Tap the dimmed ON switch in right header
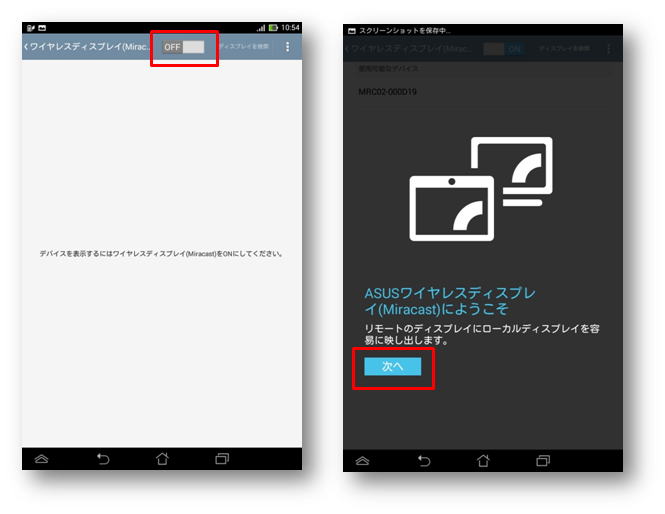Screen dimensions: 665x514 coord(503,49)
